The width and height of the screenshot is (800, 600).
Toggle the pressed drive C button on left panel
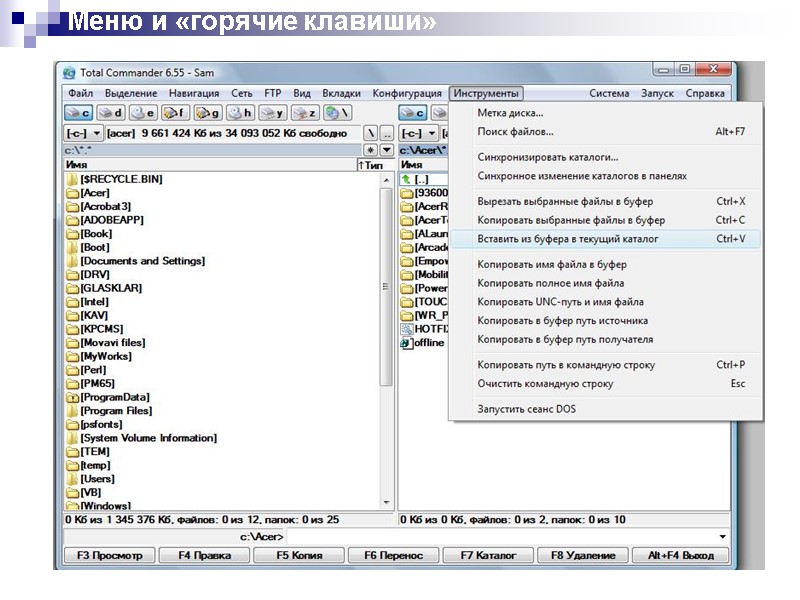(78, 114)
